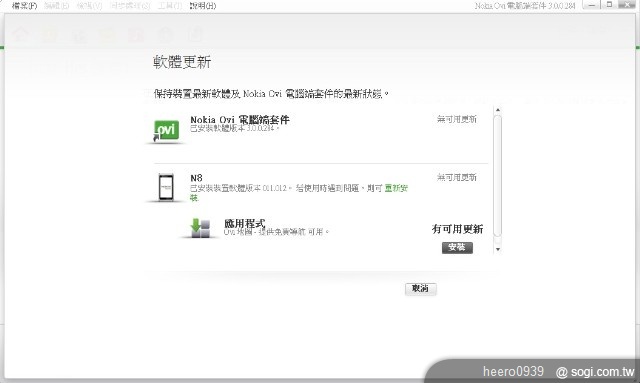Click the applications download arrow icon
640x383 pixels.
tap(200, 228)
